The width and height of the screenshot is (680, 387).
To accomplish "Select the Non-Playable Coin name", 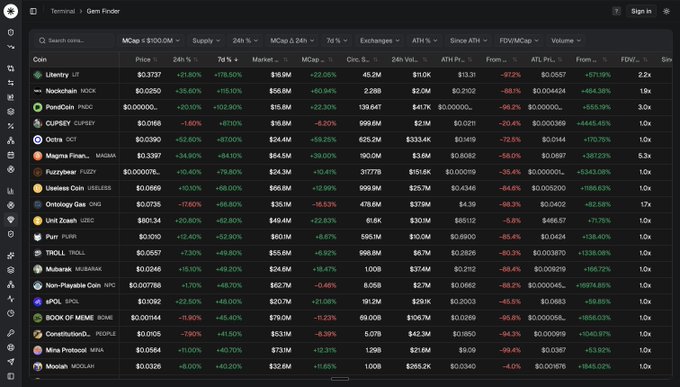I will [73, 285].
